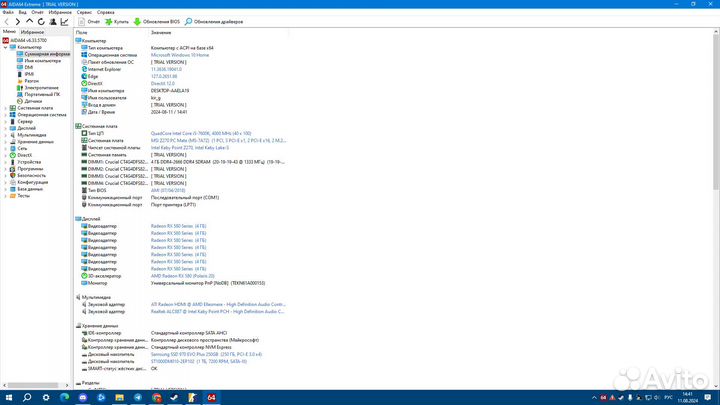
Task: Switch to the Избранное tab in the left panel
Action: (x=33, y=32)
